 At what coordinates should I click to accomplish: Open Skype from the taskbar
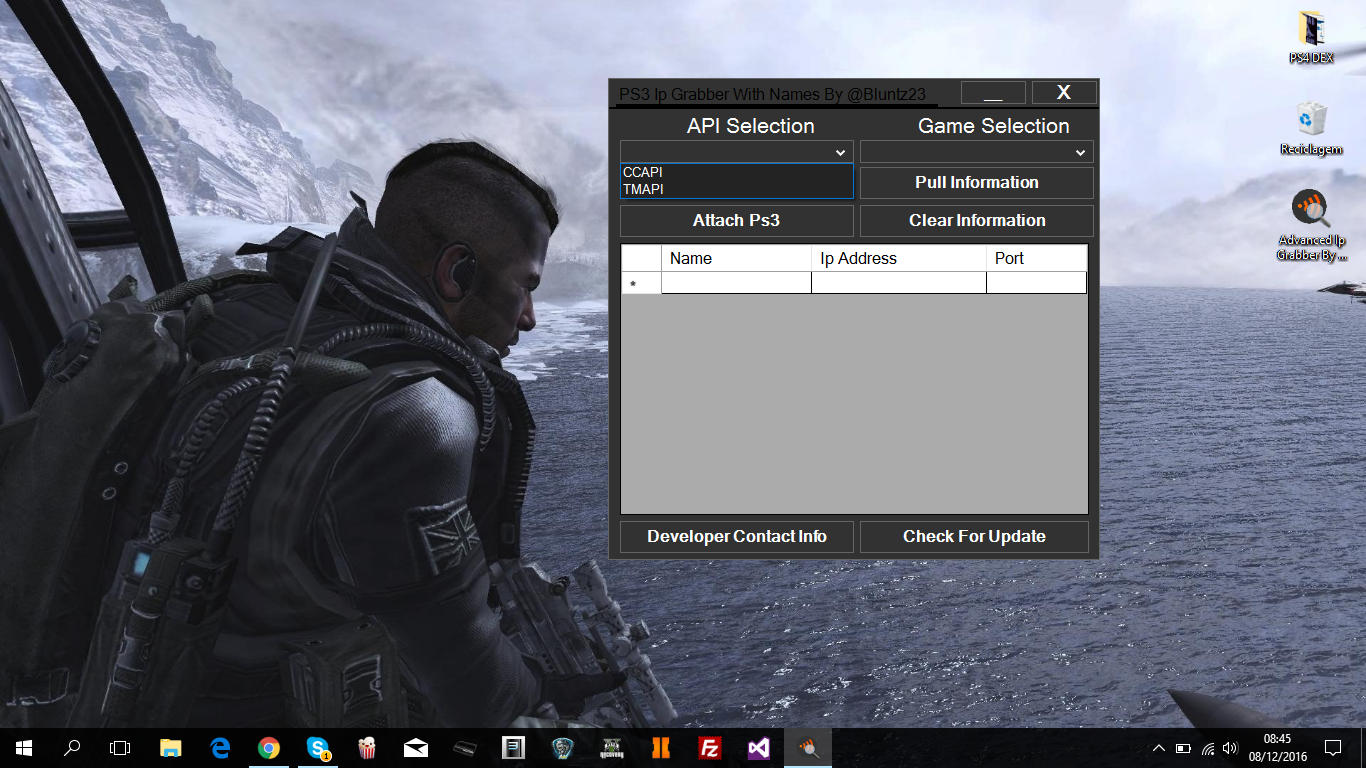click(318, 748)
